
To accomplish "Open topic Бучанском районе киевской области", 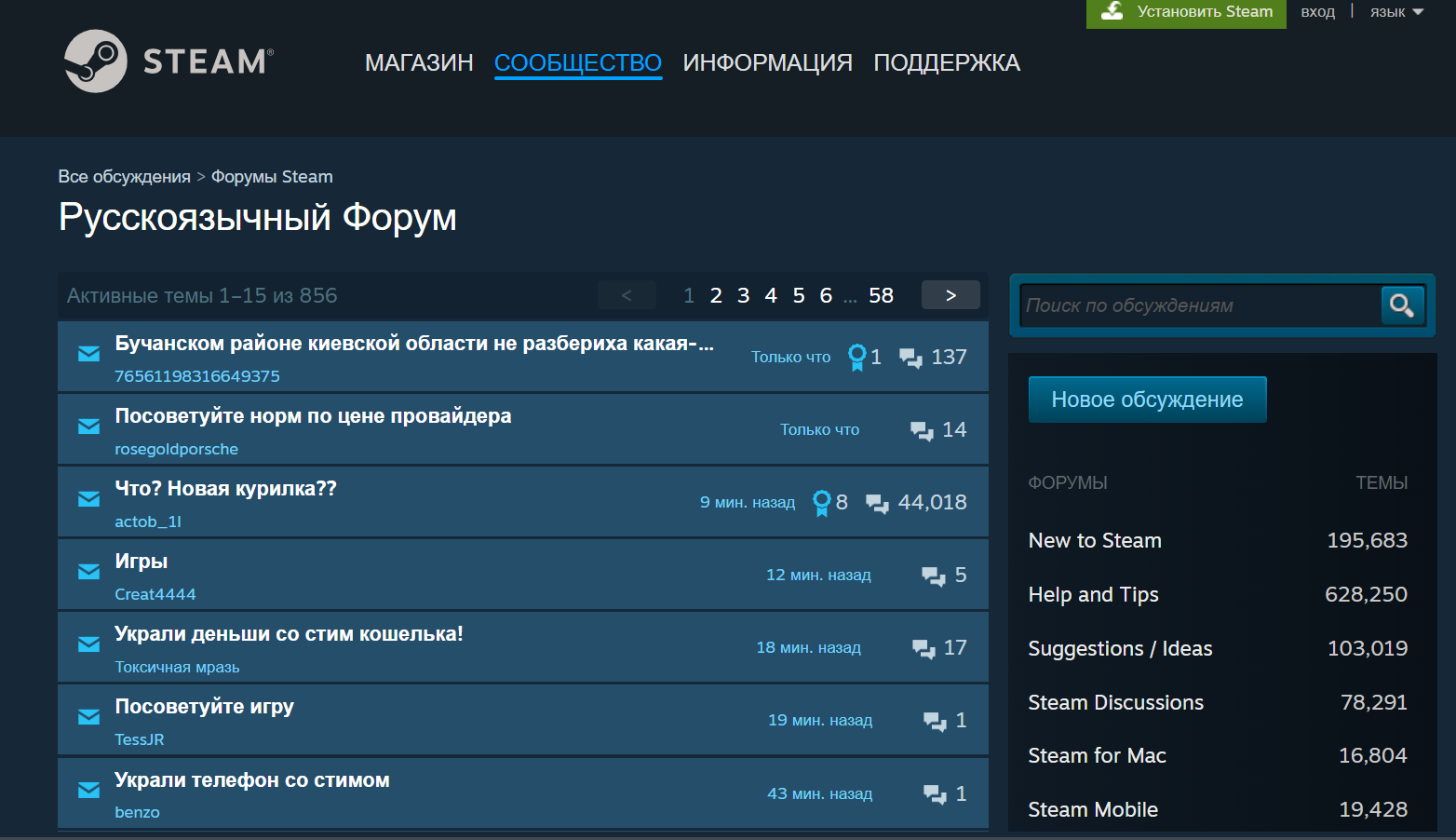I will [414, 344].
